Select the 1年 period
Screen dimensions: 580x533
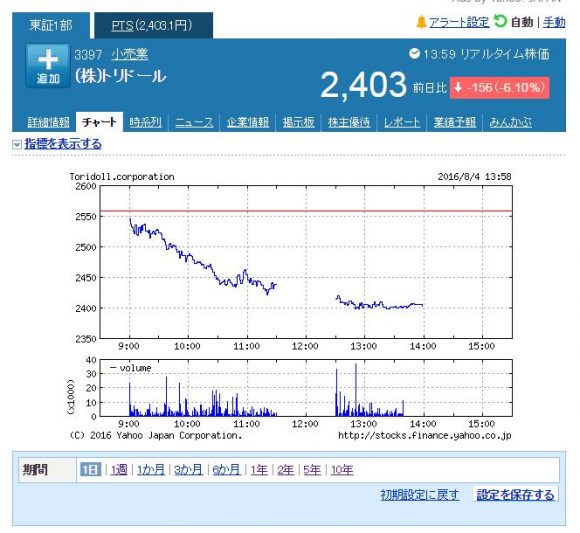(259, 470)
